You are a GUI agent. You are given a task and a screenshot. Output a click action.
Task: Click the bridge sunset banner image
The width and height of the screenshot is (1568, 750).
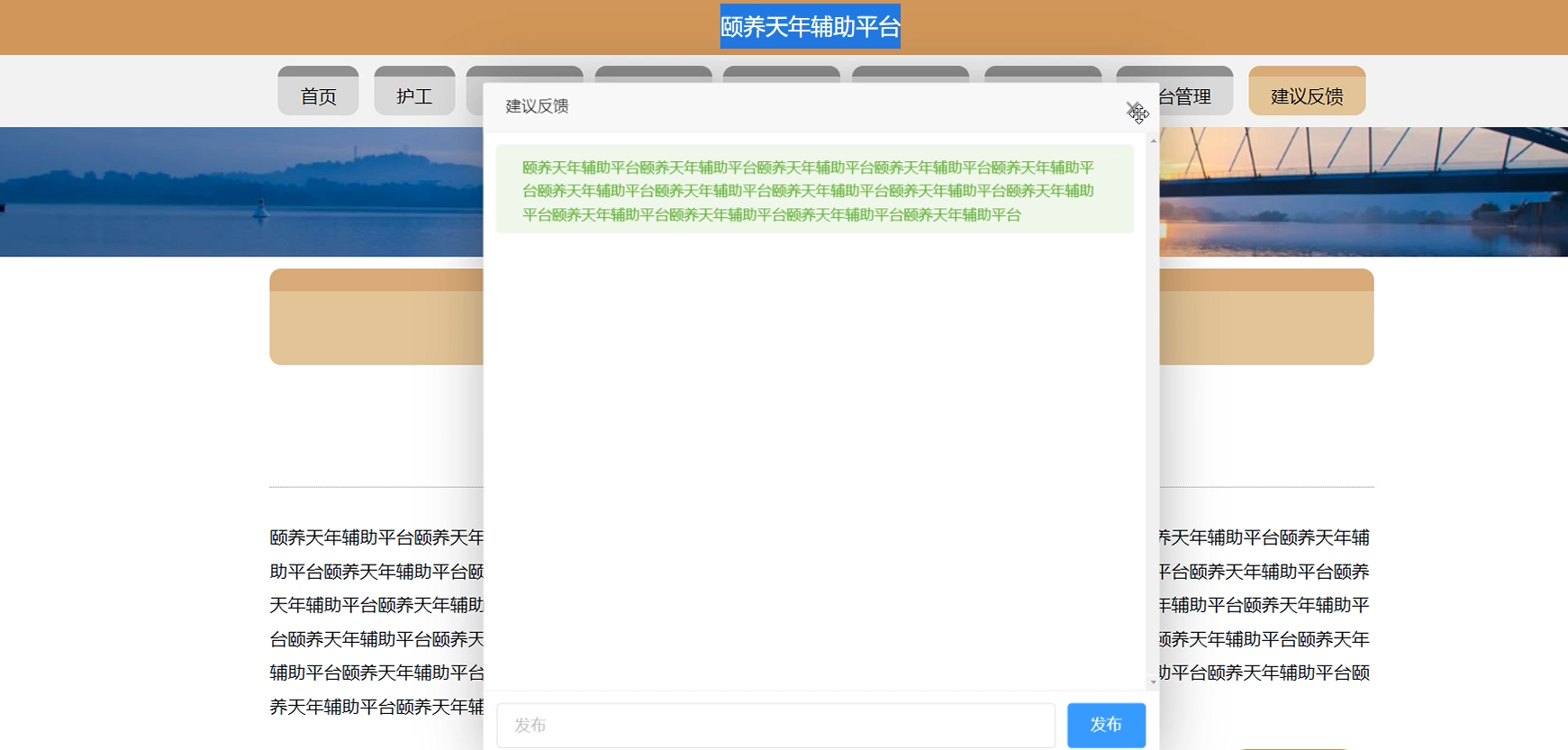1364,192
